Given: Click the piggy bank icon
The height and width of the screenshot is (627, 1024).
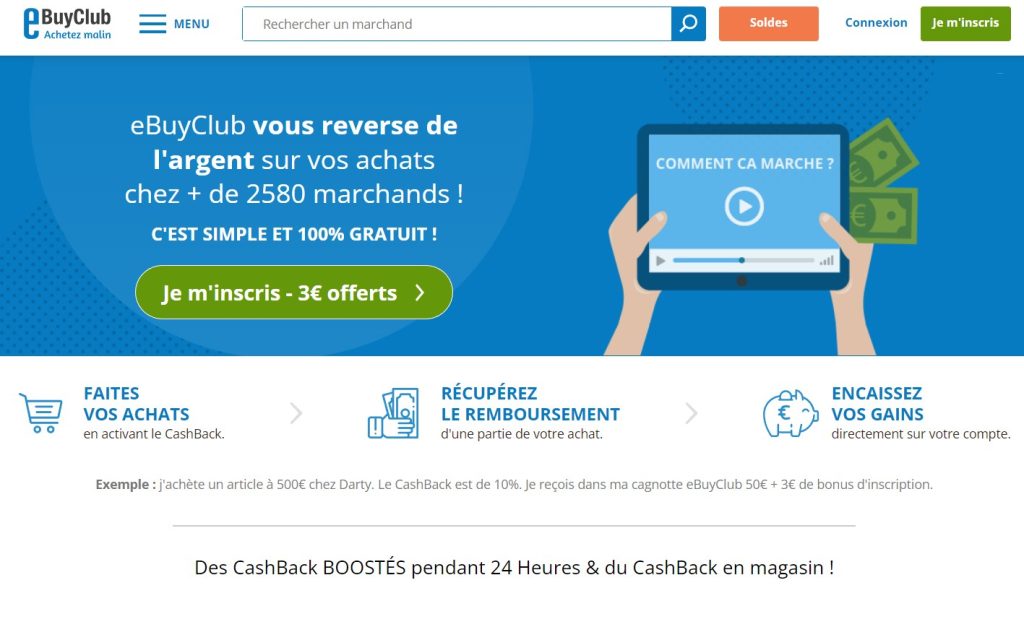Looking at the screenshot, I should coord(790,413).
